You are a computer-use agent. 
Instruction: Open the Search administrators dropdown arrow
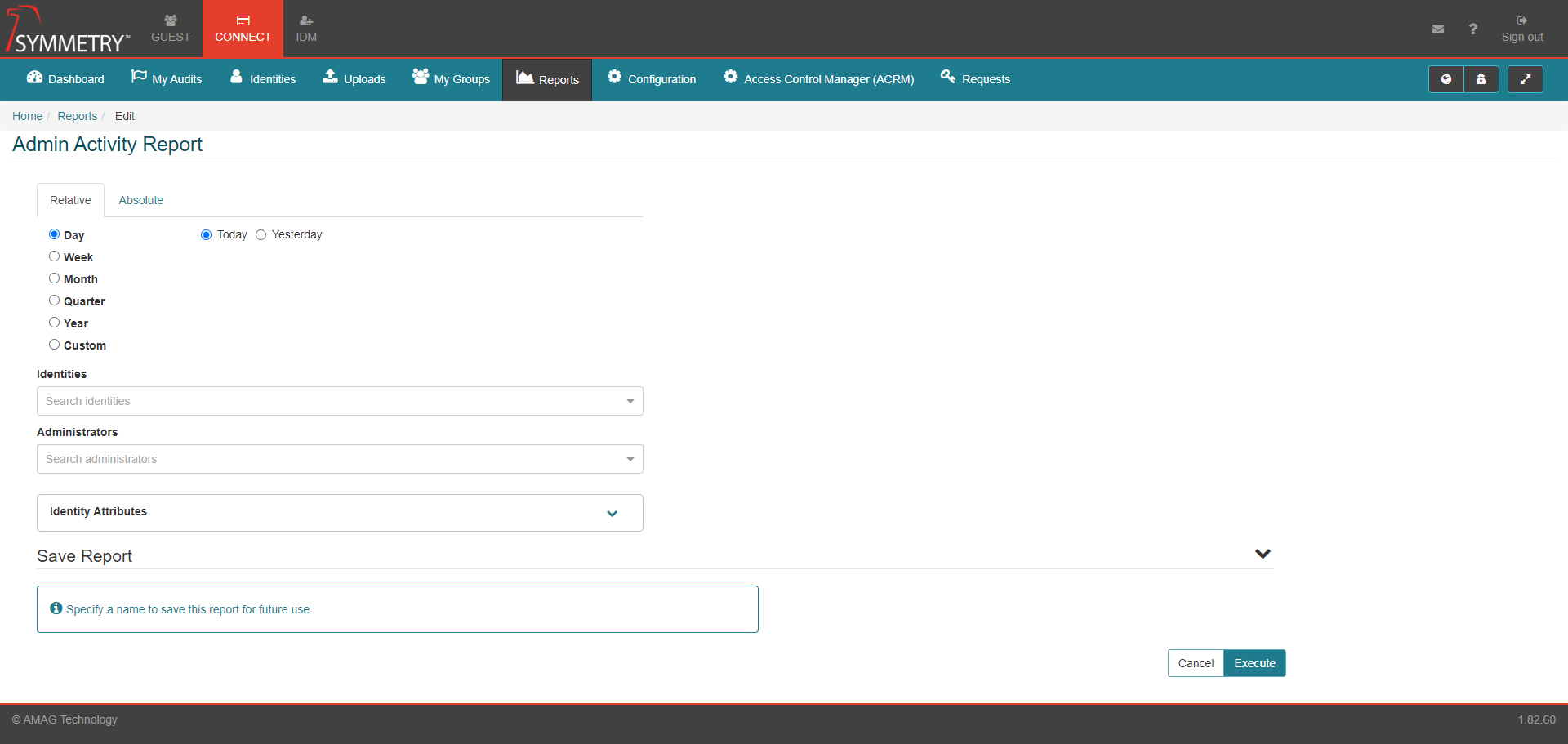tap(630, 459)
